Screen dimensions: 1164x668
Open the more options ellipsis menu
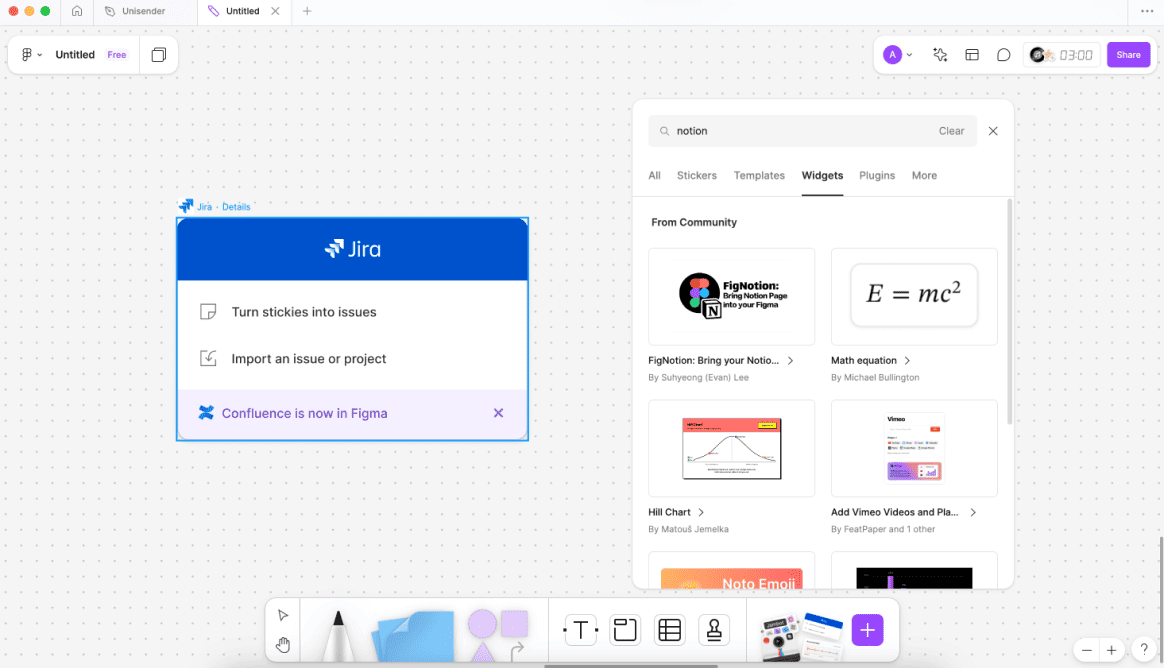click(x=1147, y=11)
